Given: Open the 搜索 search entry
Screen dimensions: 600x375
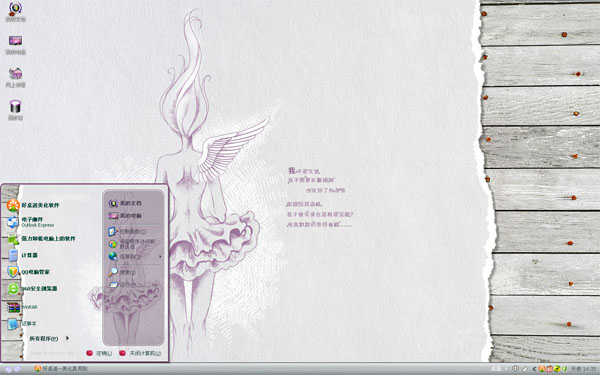Looking at the screenshot, I should coord(122,272).
